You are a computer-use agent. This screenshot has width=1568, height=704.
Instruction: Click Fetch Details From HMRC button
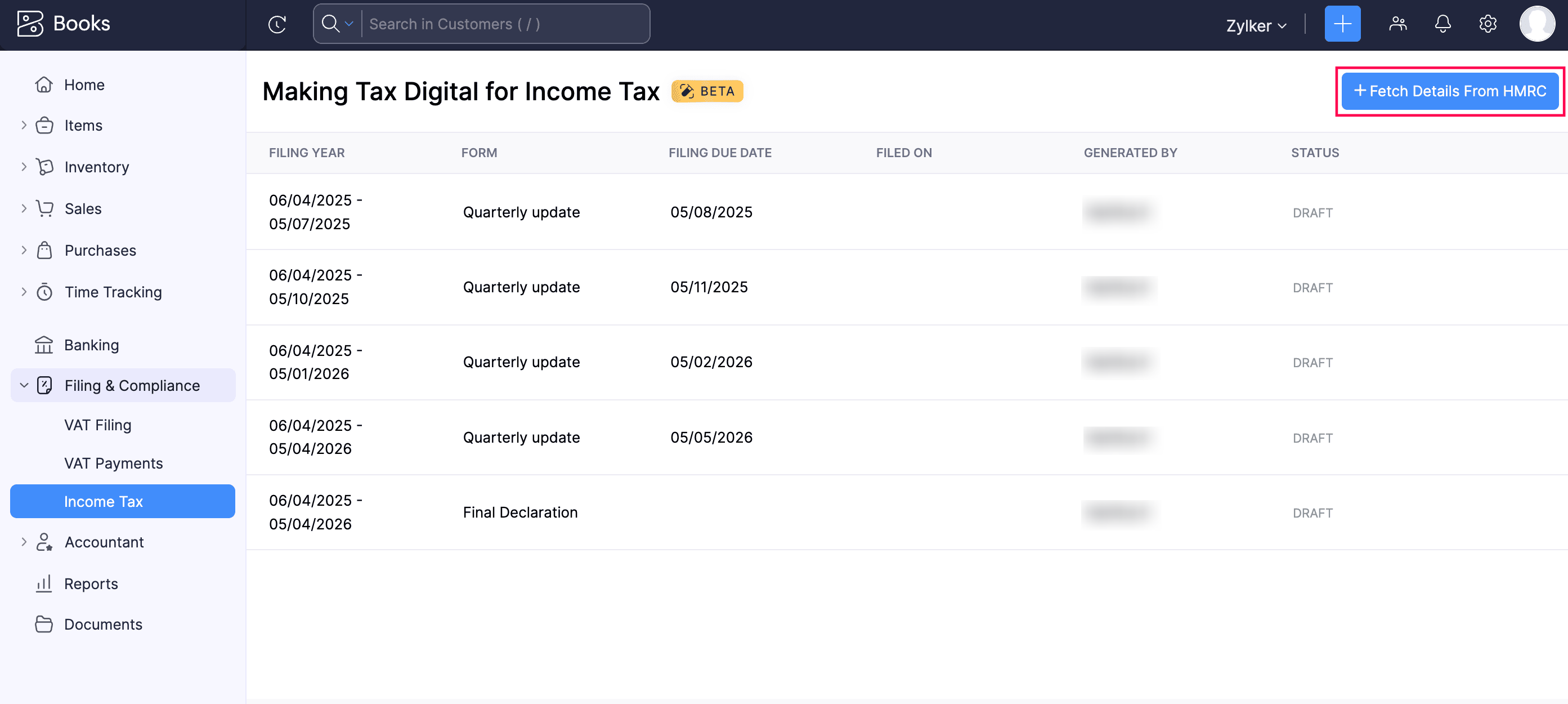click(x=1449, y=91)
